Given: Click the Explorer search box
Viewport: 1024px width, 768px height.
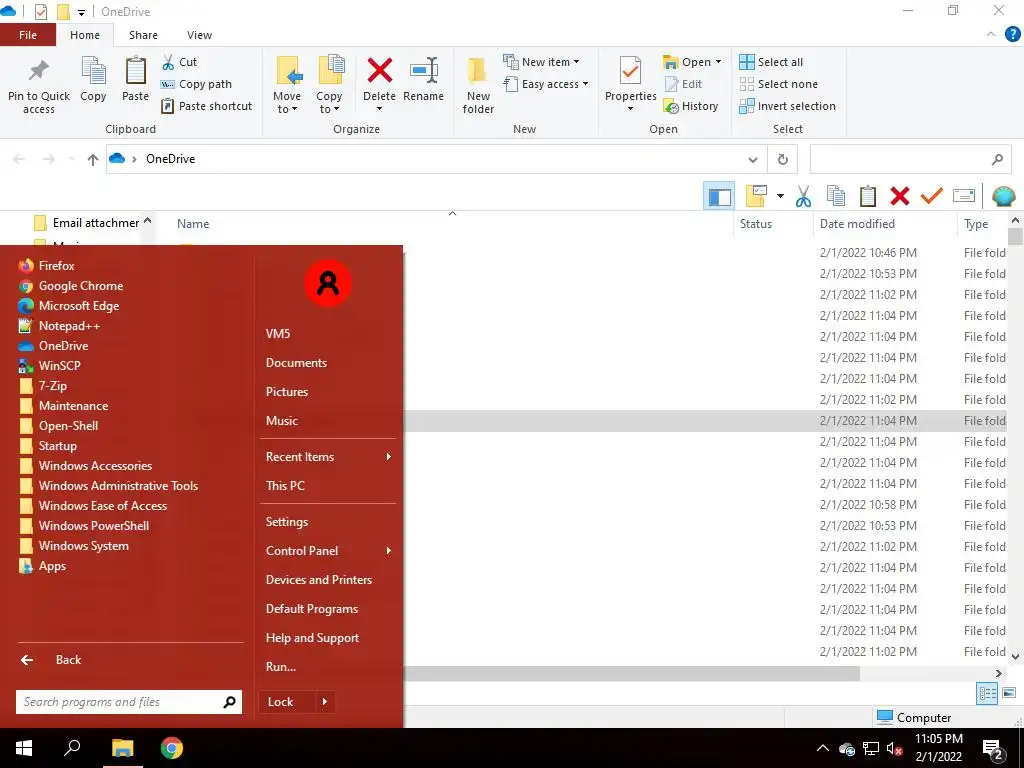Looking at the screenshot, I should pos(910,159).
